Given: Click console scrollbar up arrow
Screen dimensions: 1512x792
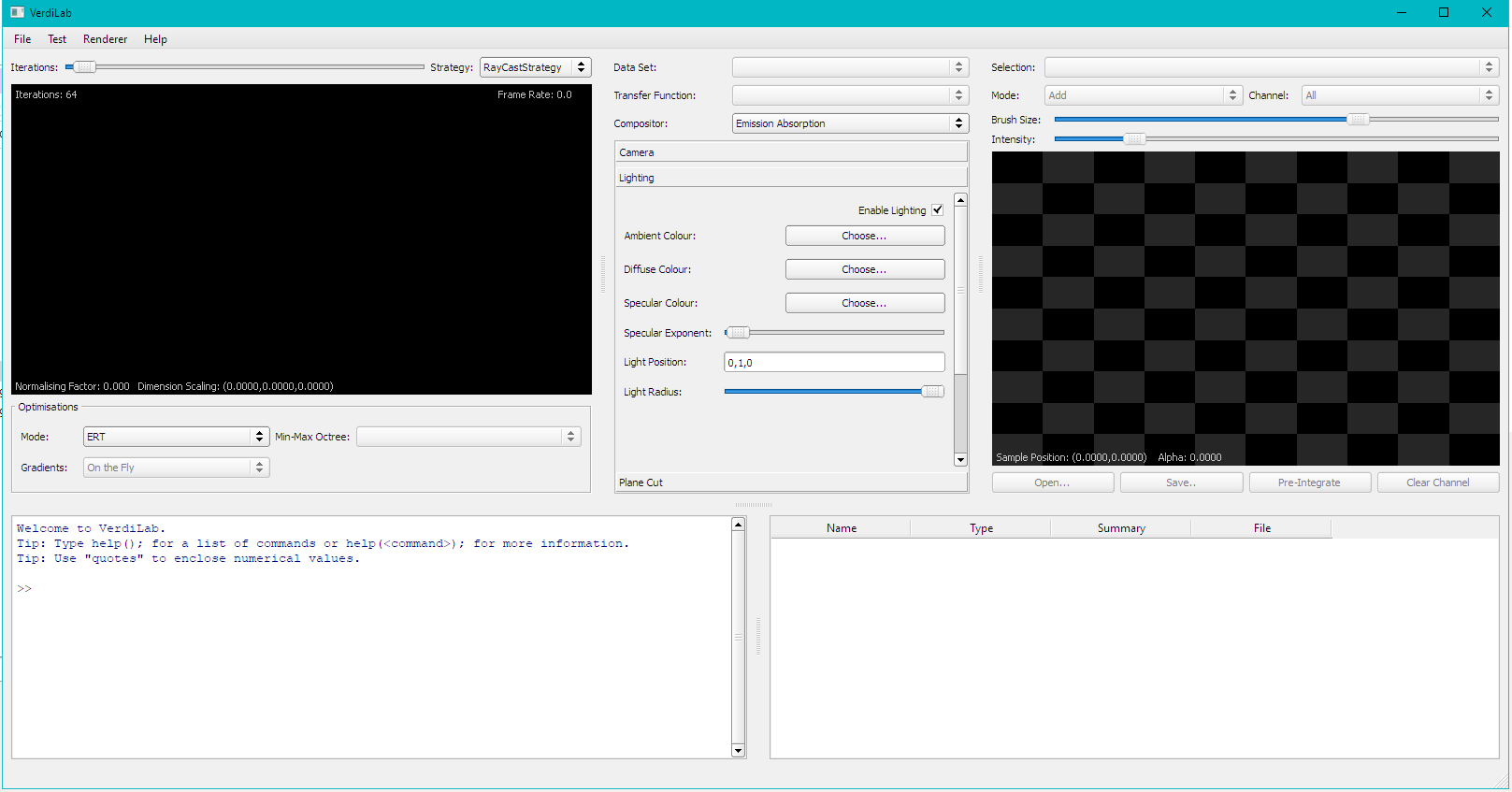Looking at the screenshot, I should pyautogui.click(x=738, y=525).
